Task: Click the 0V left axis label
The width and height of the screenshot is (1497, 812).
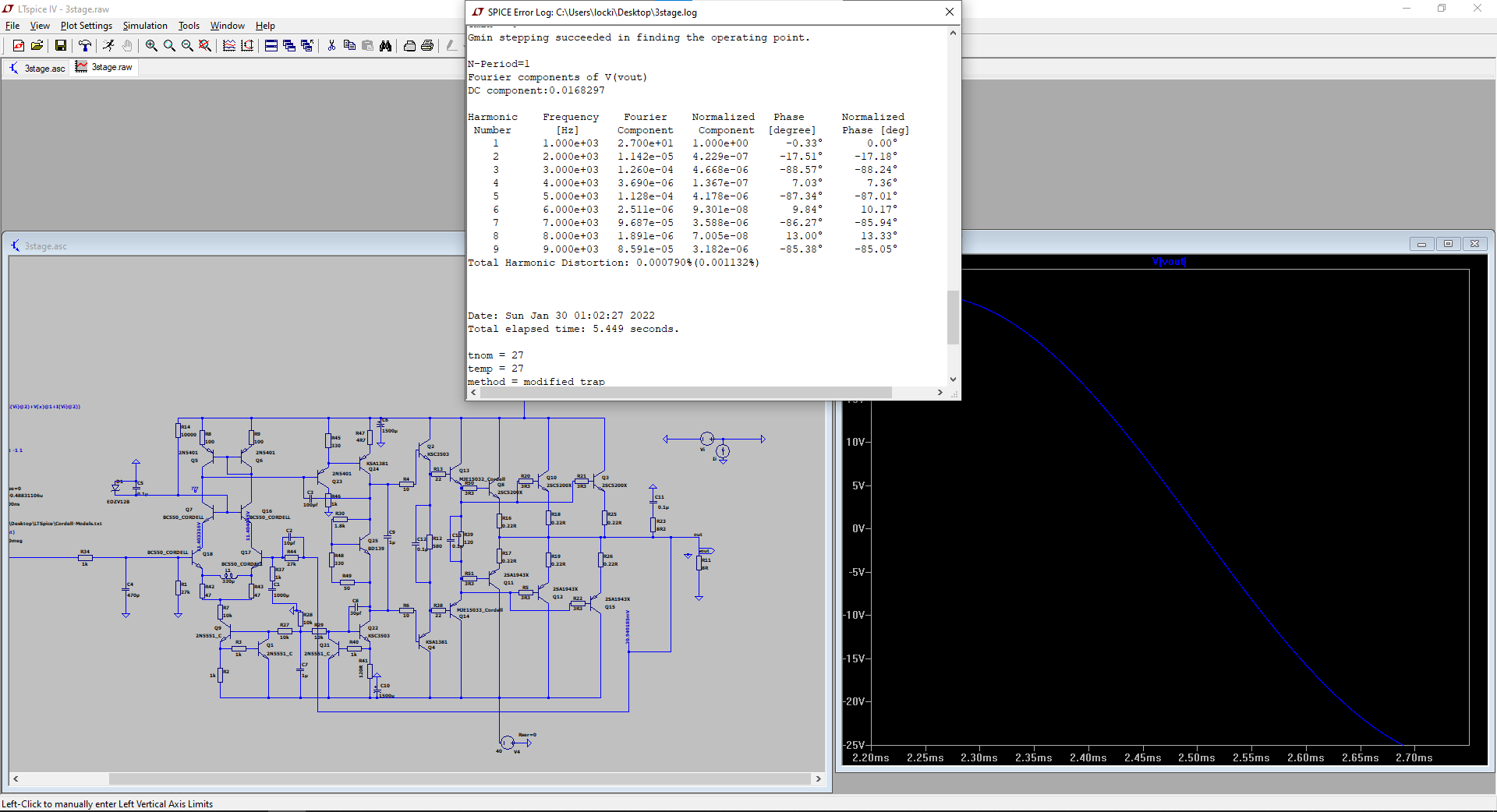Action: (858, 528)
